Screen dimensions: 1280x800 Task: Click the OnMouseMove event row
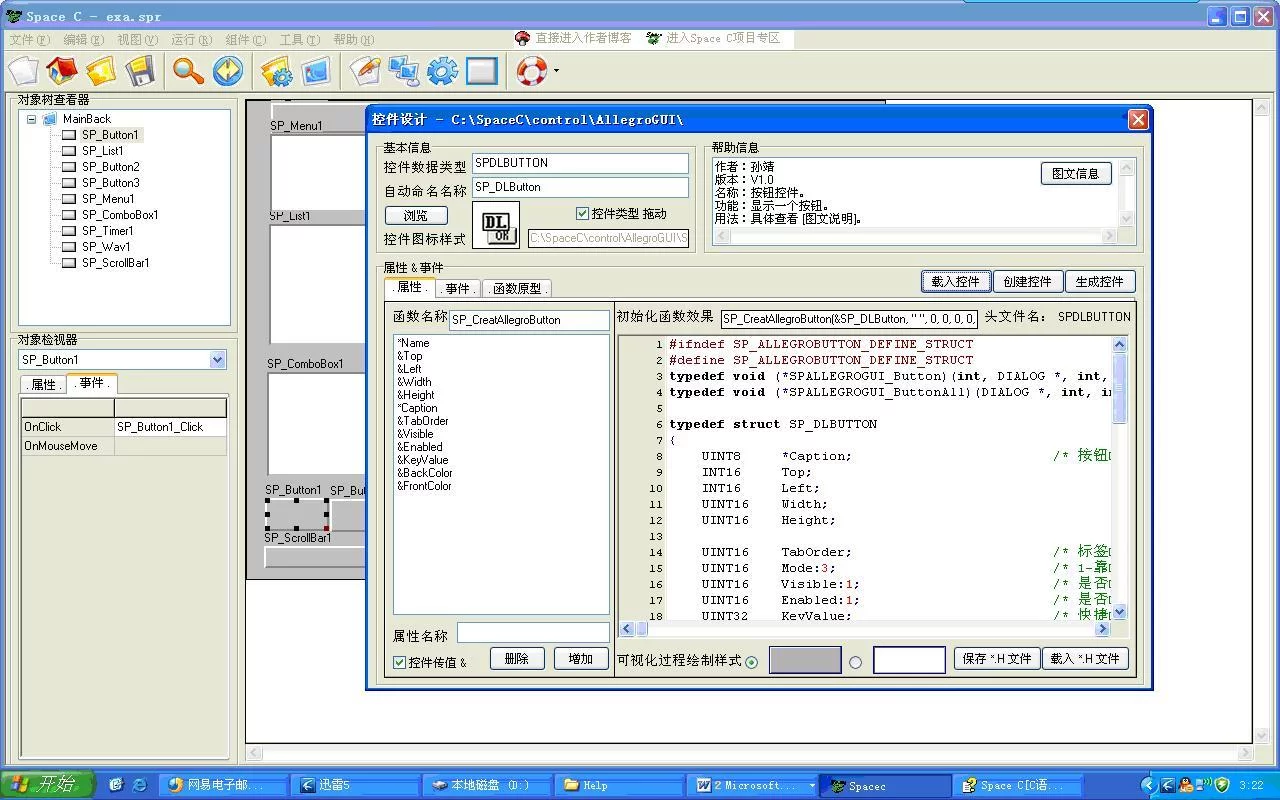coord(124,446)
